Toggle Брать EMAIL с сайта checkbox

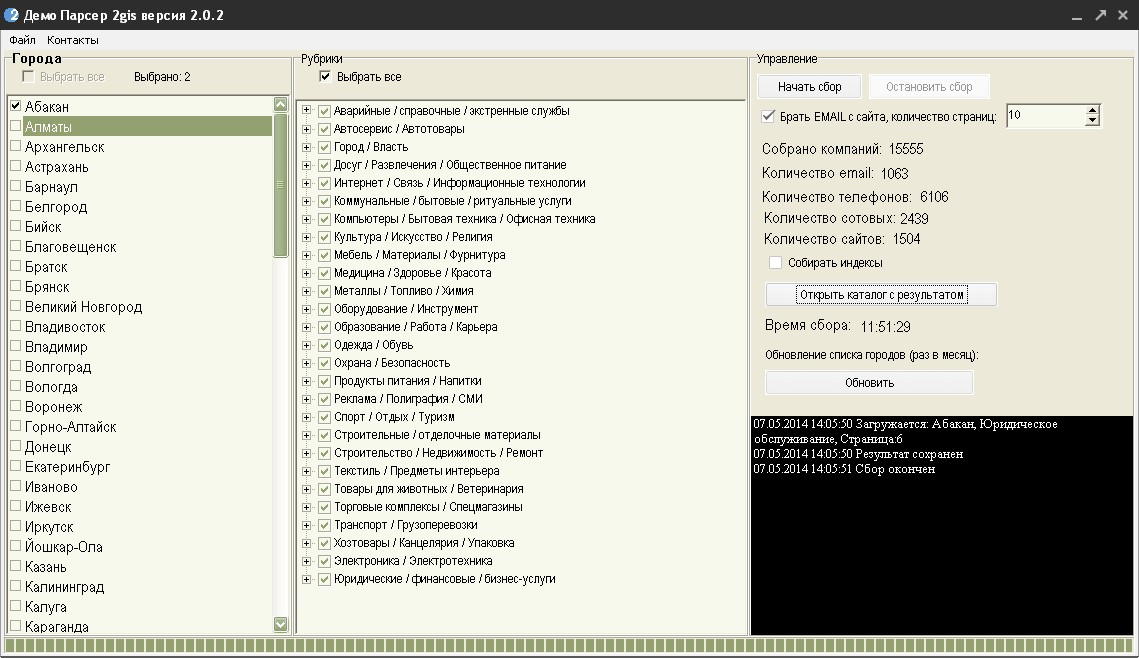(768, 116)
